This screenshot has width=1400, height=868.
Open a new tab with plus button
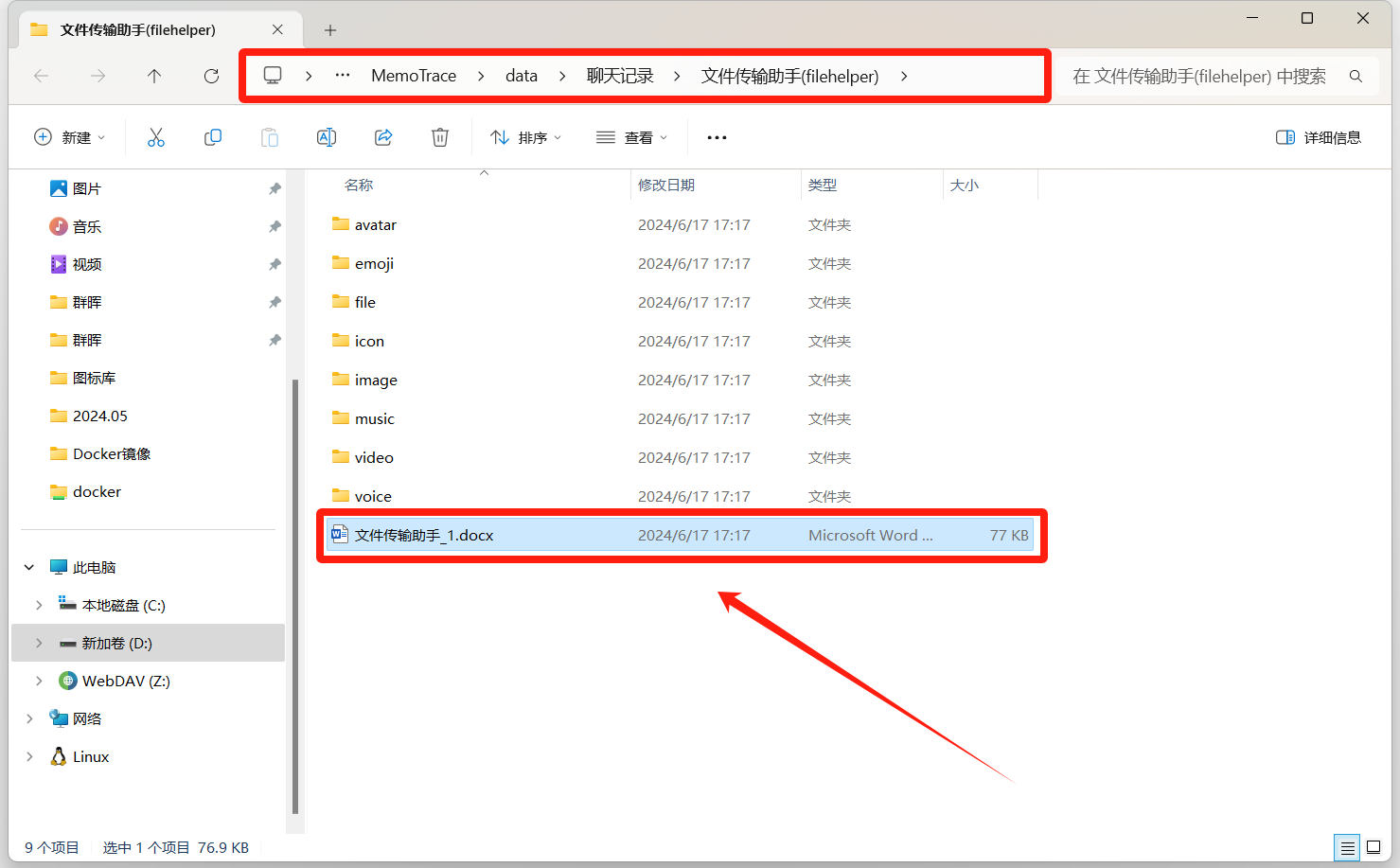pos(330,30)
